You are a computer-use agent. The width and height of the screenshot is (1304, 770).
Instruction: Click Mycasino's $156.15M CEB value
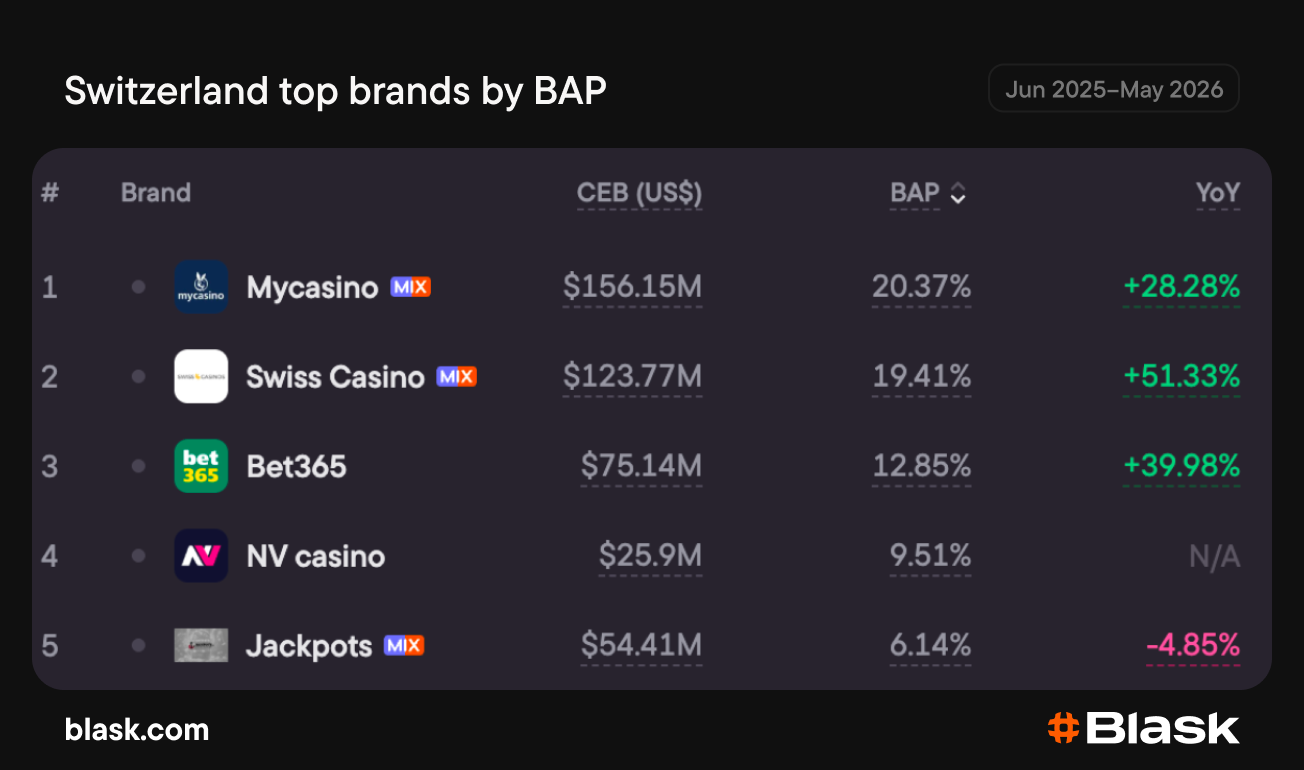coord(632,288)
